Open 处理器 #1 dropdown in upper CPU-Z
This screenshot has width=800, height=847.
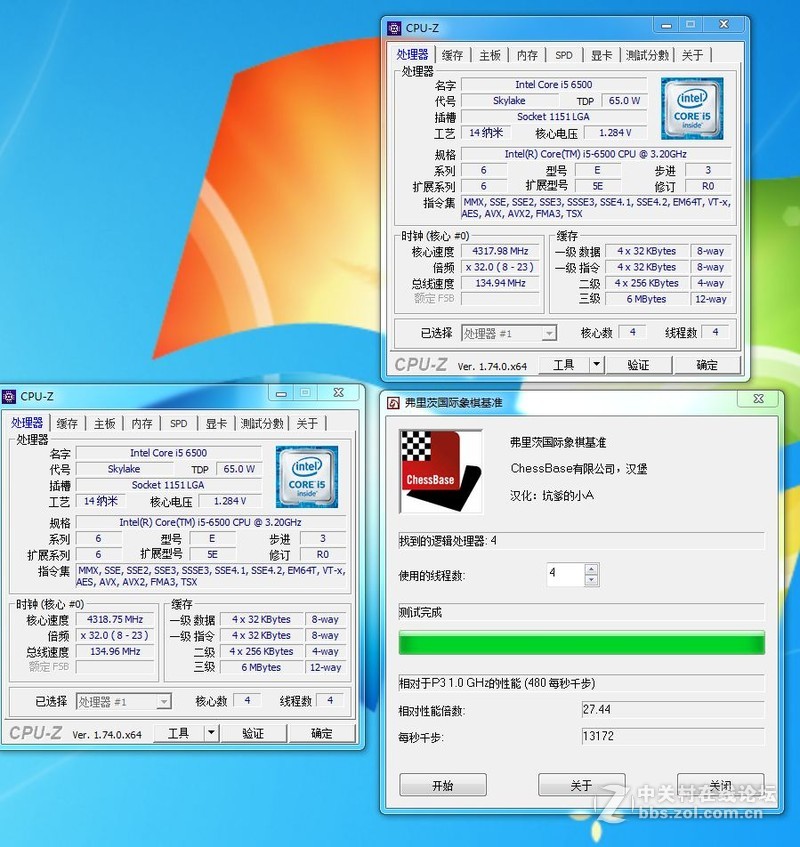(x=509, y=333)
